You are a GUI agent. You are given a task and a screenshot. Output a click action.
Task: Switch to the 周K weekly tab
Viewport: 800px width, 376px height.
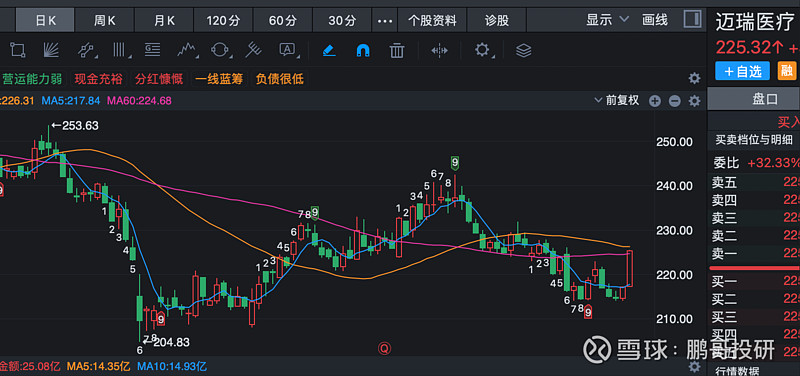105,21
